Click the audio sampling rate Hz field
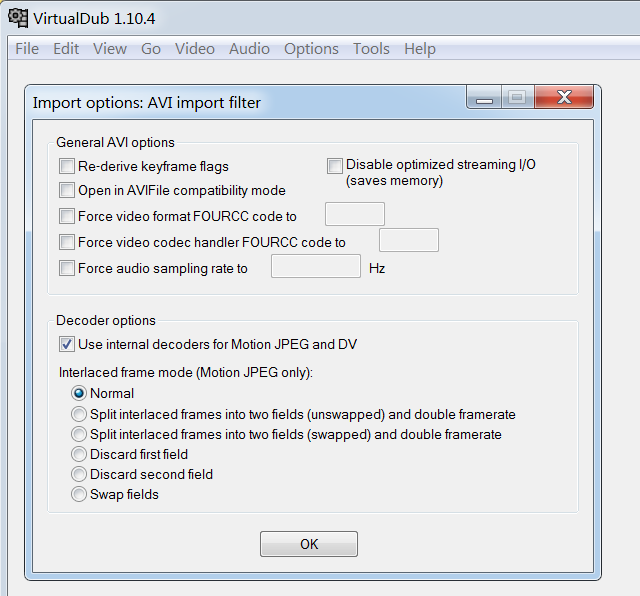The height and width of the screenshot is (596, 640). (x=315, y=266)
